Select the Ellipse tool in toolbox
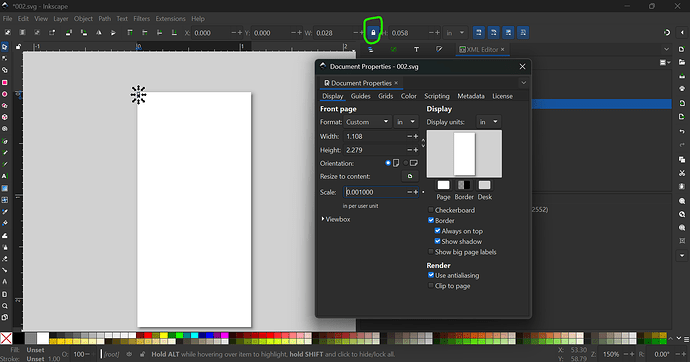Image resolution: width=690 pixels, height=362 pixels. (4, 94)
